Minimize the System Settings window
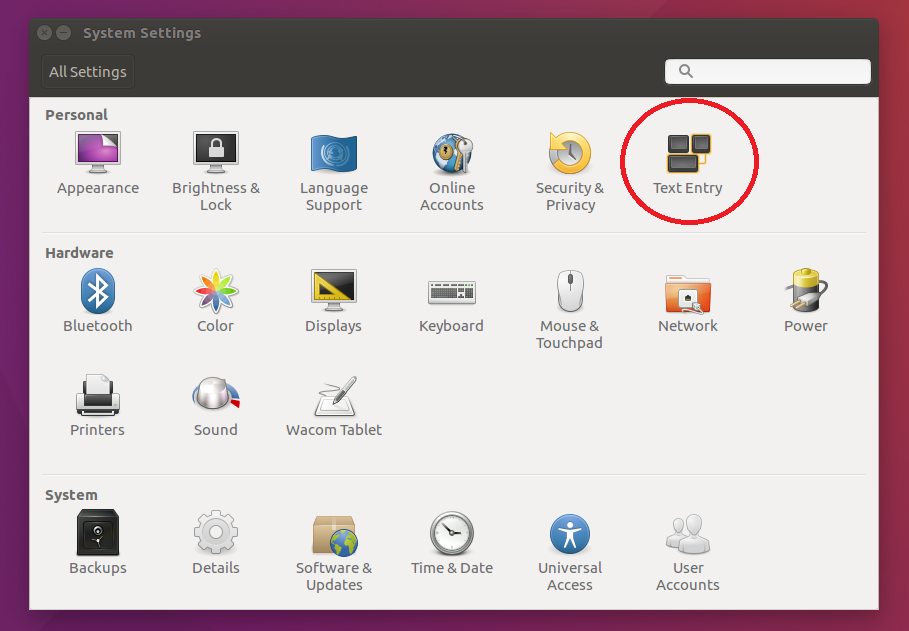 (x=64, y=33)
